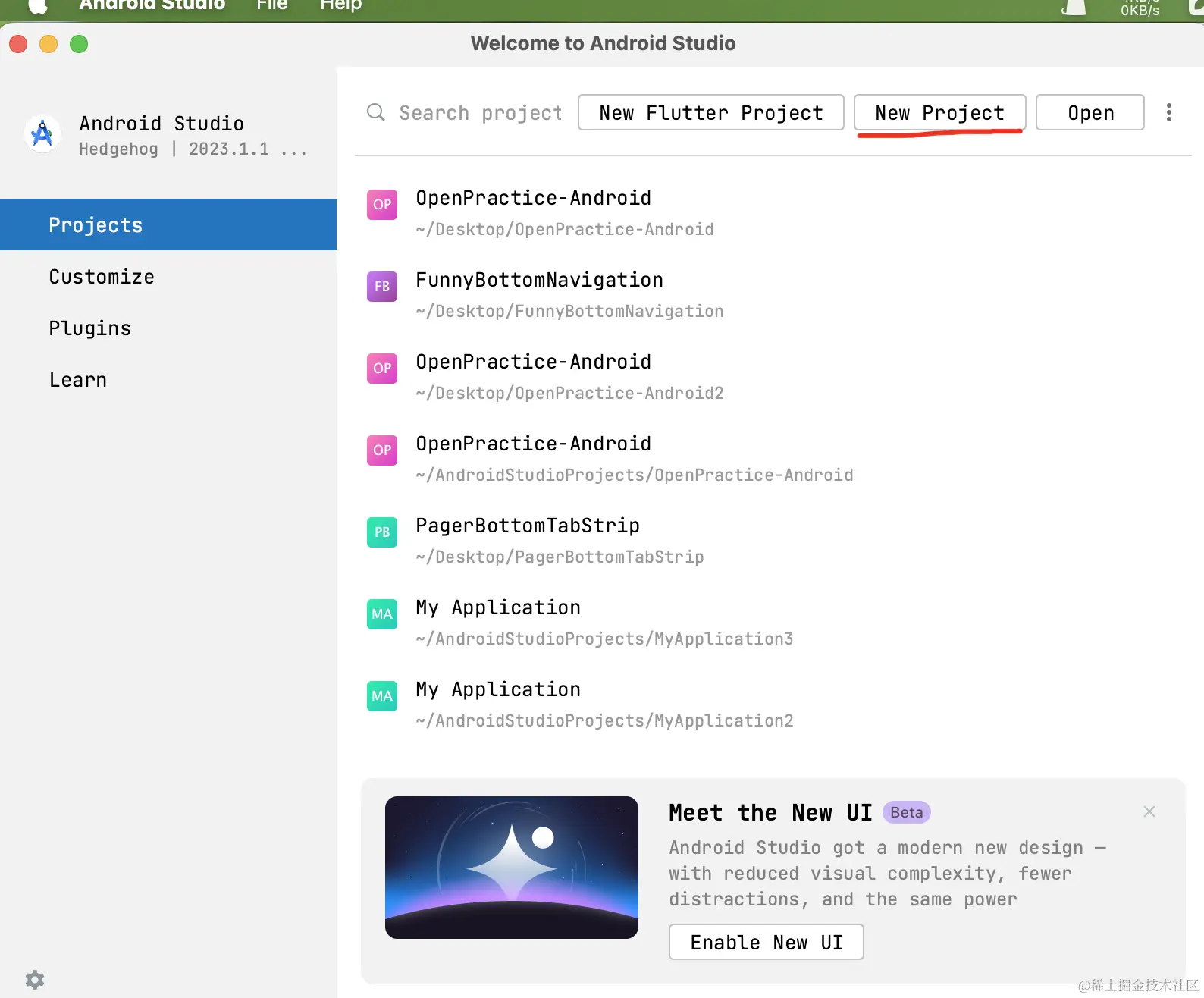The image size is (1204, 998).
Task: Click the FB FunnyBottomNavigation project icon
Action: click(382, 287)
